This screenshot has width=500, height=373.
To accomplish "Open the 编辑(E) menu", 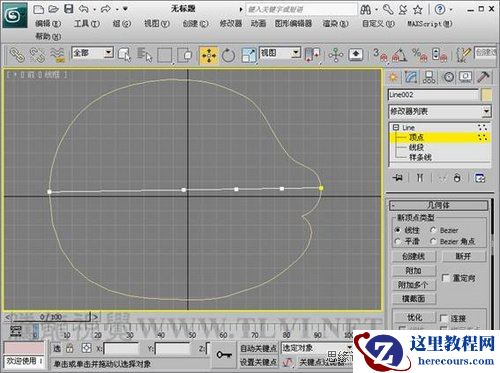I will coord(48,23).
